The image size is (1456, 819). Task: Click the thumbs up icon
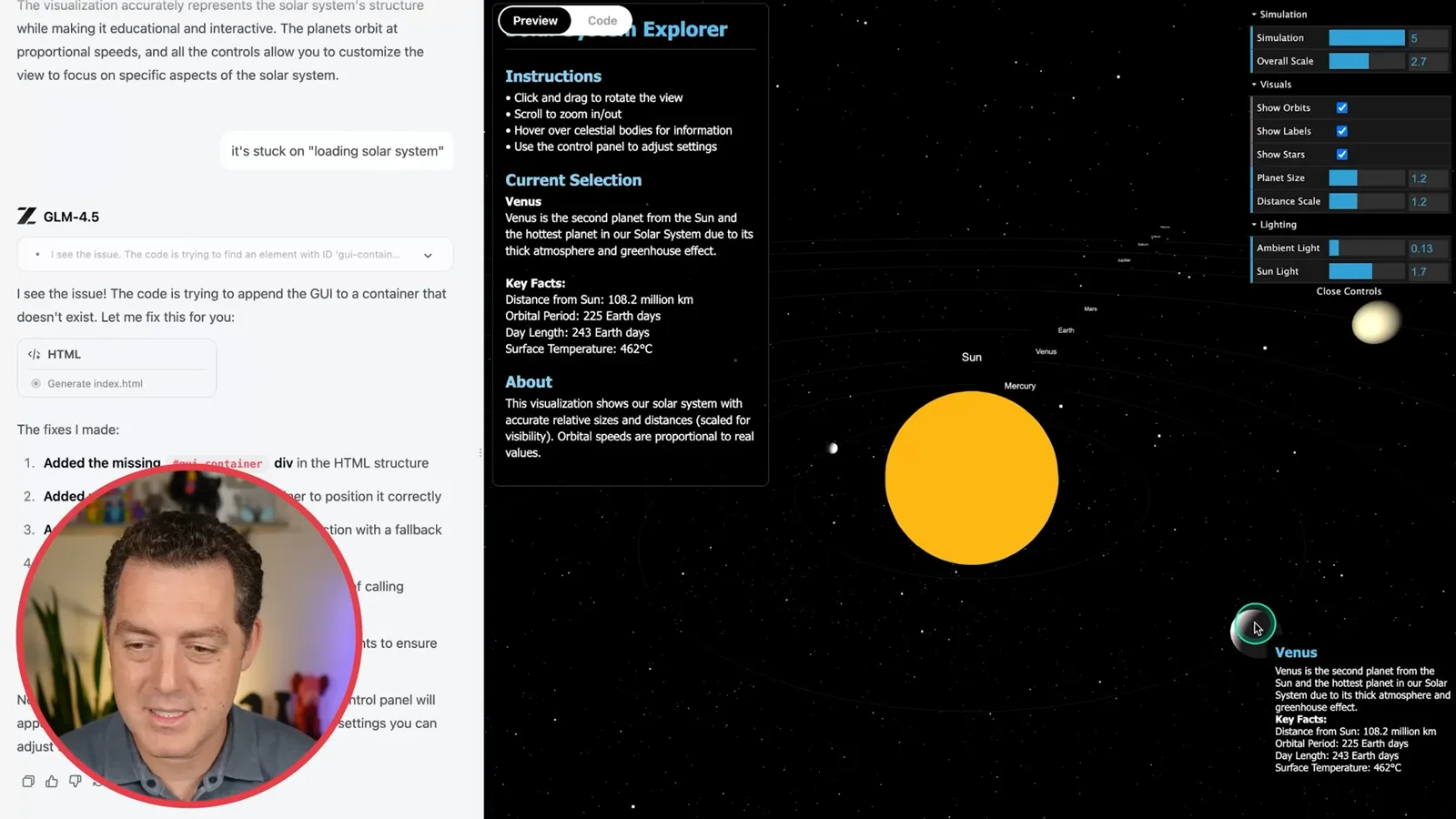point(52,781)
